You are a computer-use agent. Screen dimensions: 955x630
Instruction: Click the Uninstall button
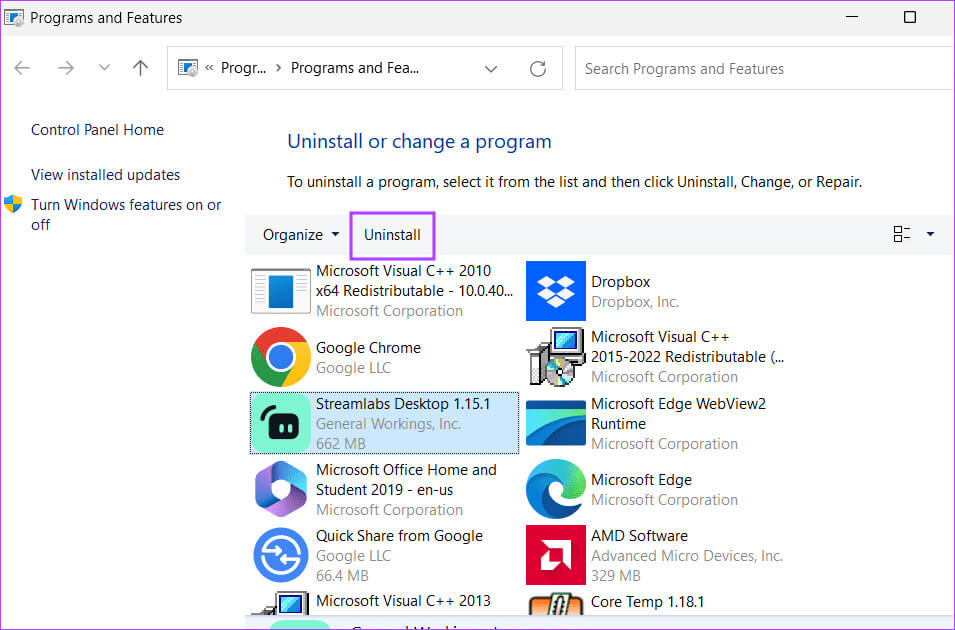pyautogui.click(x=392, y=235)
